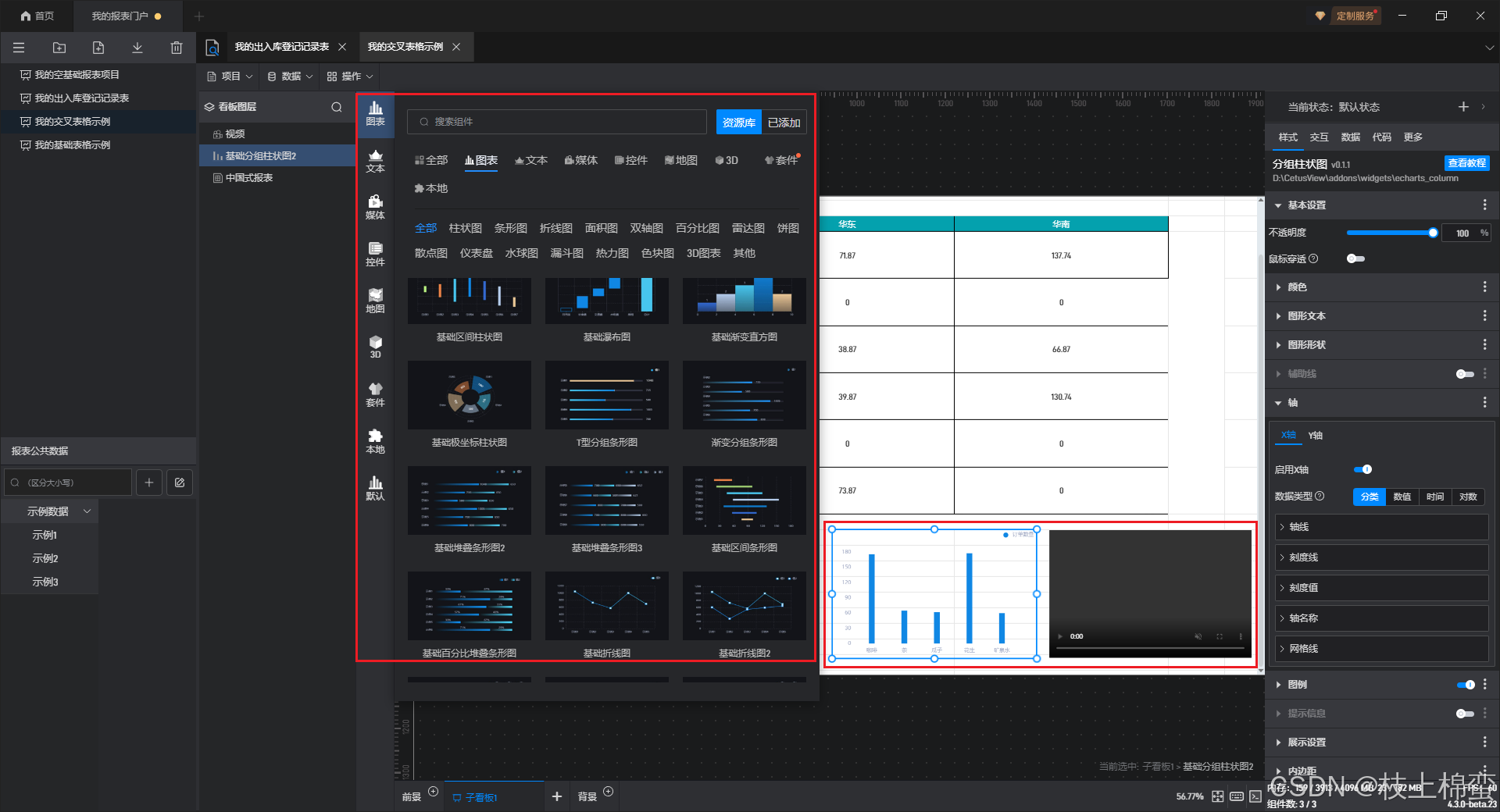Screen dimensions: 1500x812
Task: Open the 控件 controls sidebar icon
Action: pos(375,253)
